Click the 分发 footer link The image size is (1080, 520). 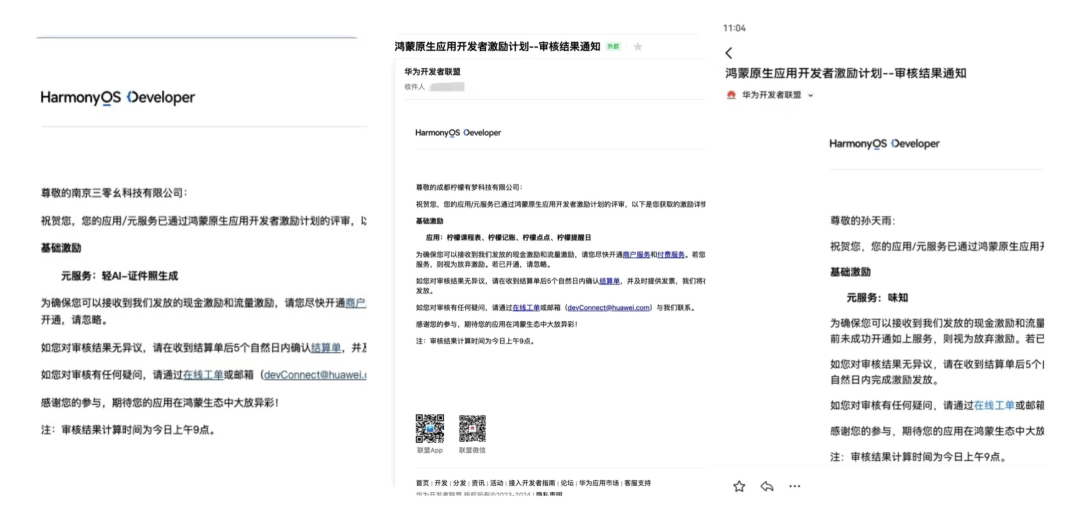click(459, 483)
